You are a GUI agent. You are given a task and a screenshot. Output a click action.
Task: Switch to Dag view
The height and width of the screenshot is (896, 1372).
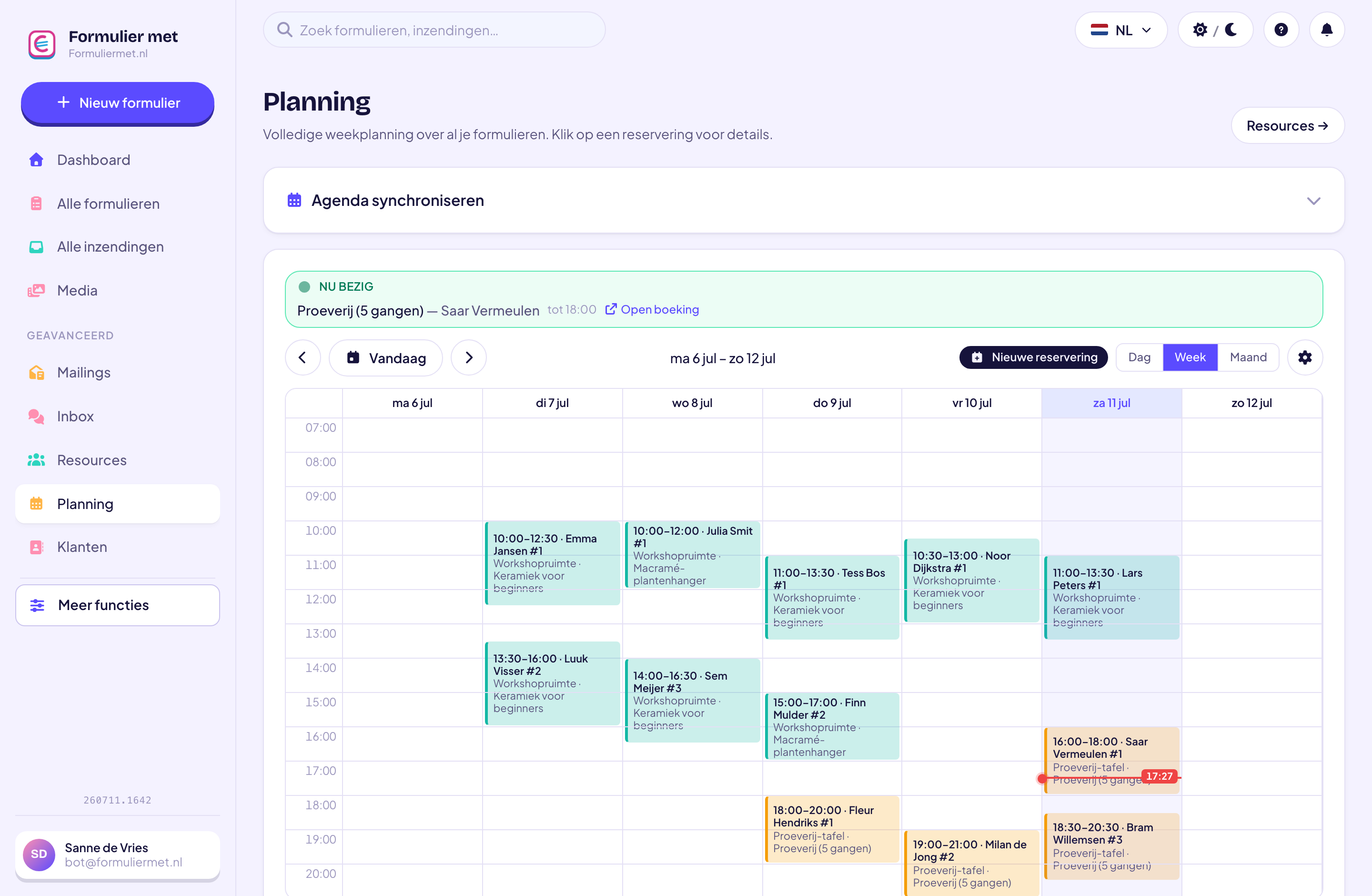pyautogui.click(x=1140, y=357)
